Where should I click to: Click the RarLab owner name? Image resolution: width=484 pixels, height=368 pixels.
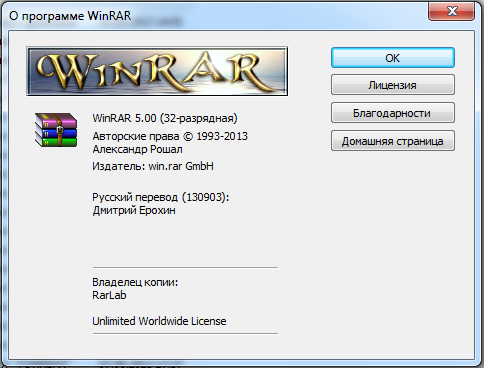(x=109, y=295)
